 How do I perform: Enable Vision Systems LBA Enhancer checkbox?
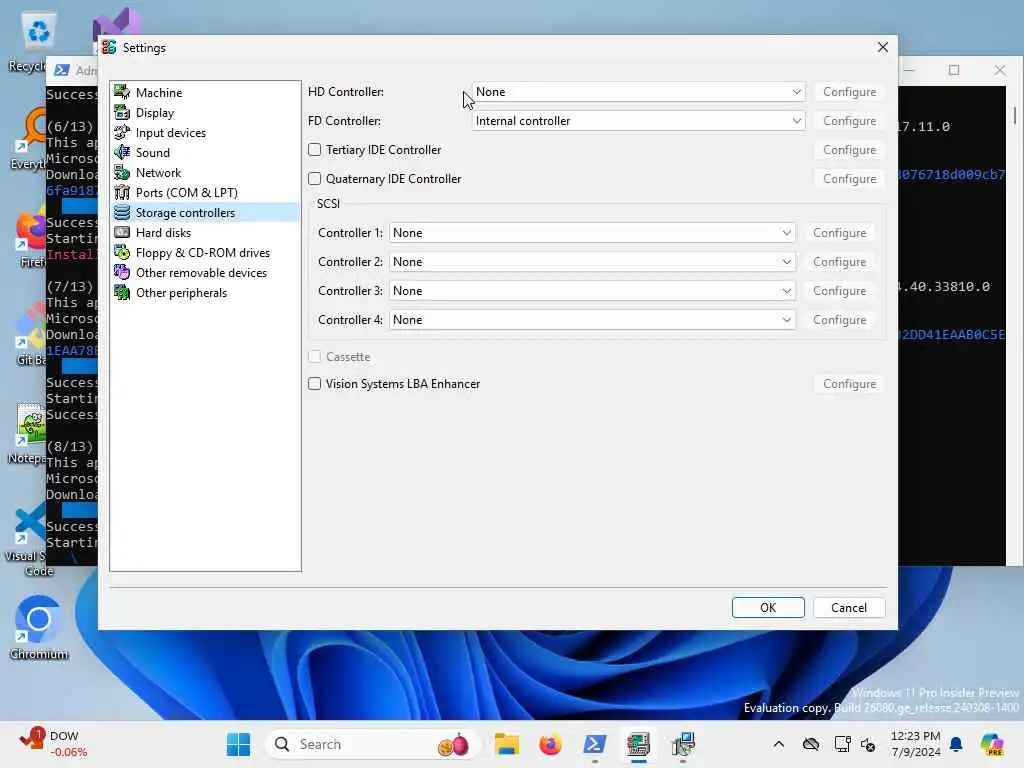click(315, 383)
